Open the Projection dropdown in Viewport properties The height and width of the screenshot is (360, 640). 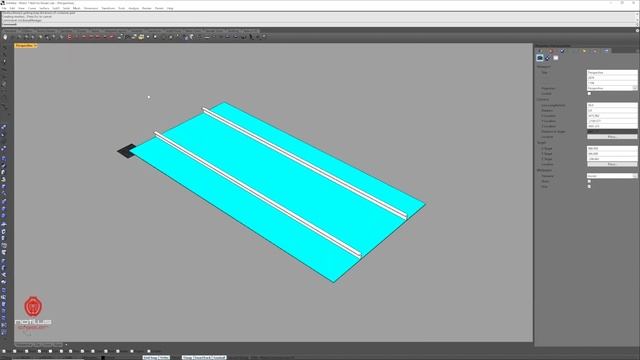612,88
